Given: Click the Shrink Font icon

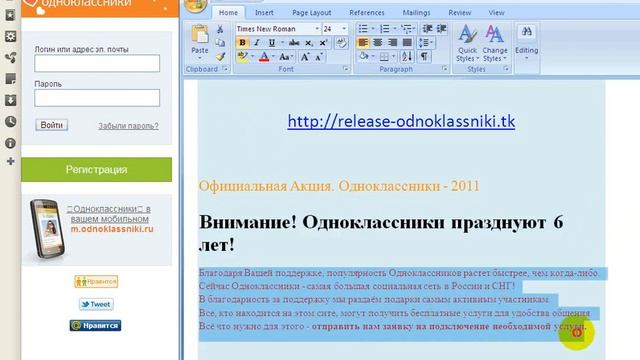Looking at the screenshot, I should coord(319,57).
